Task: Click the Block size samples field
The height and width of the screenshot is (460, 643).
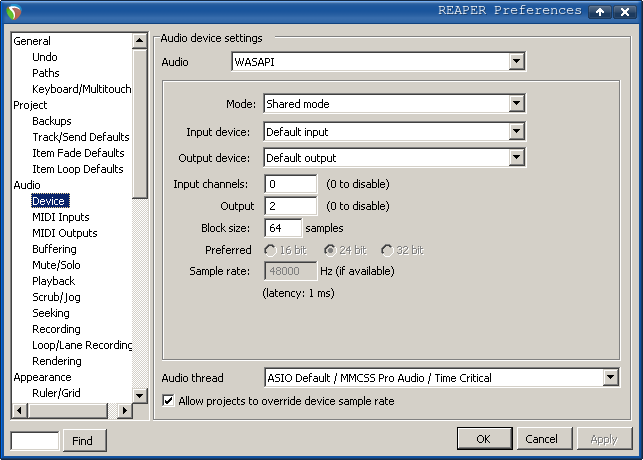Action: (x=283, y=228)
